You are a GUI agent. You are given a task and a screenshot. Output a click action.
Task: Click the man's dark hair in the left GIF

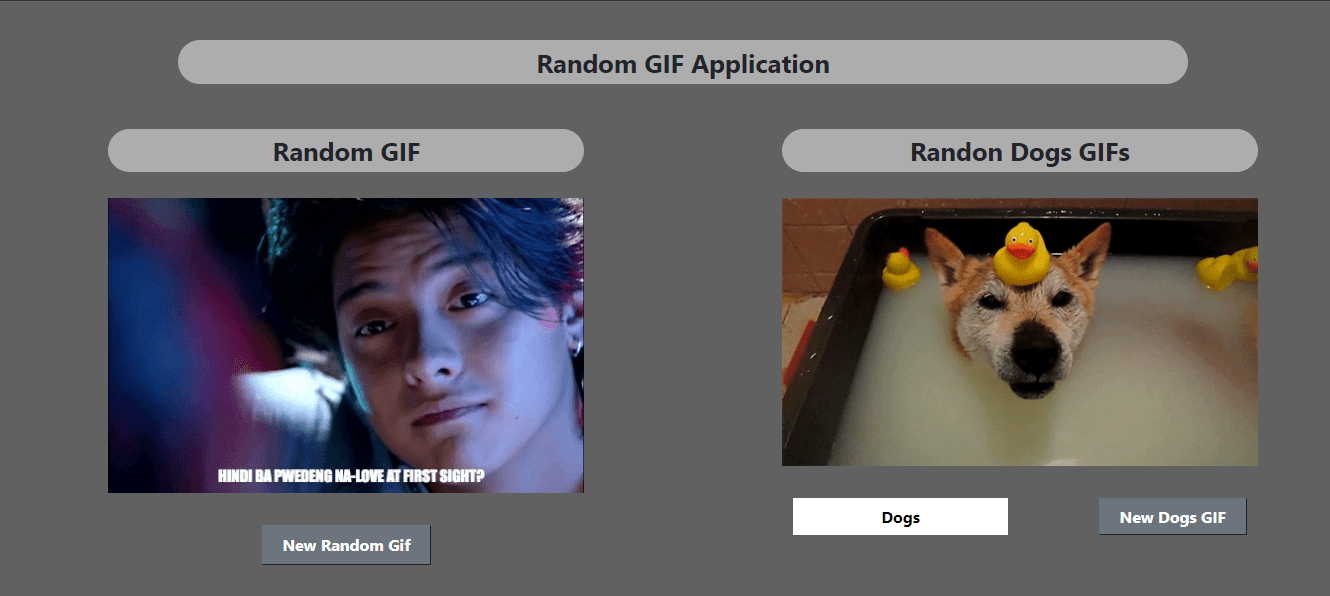400,230
